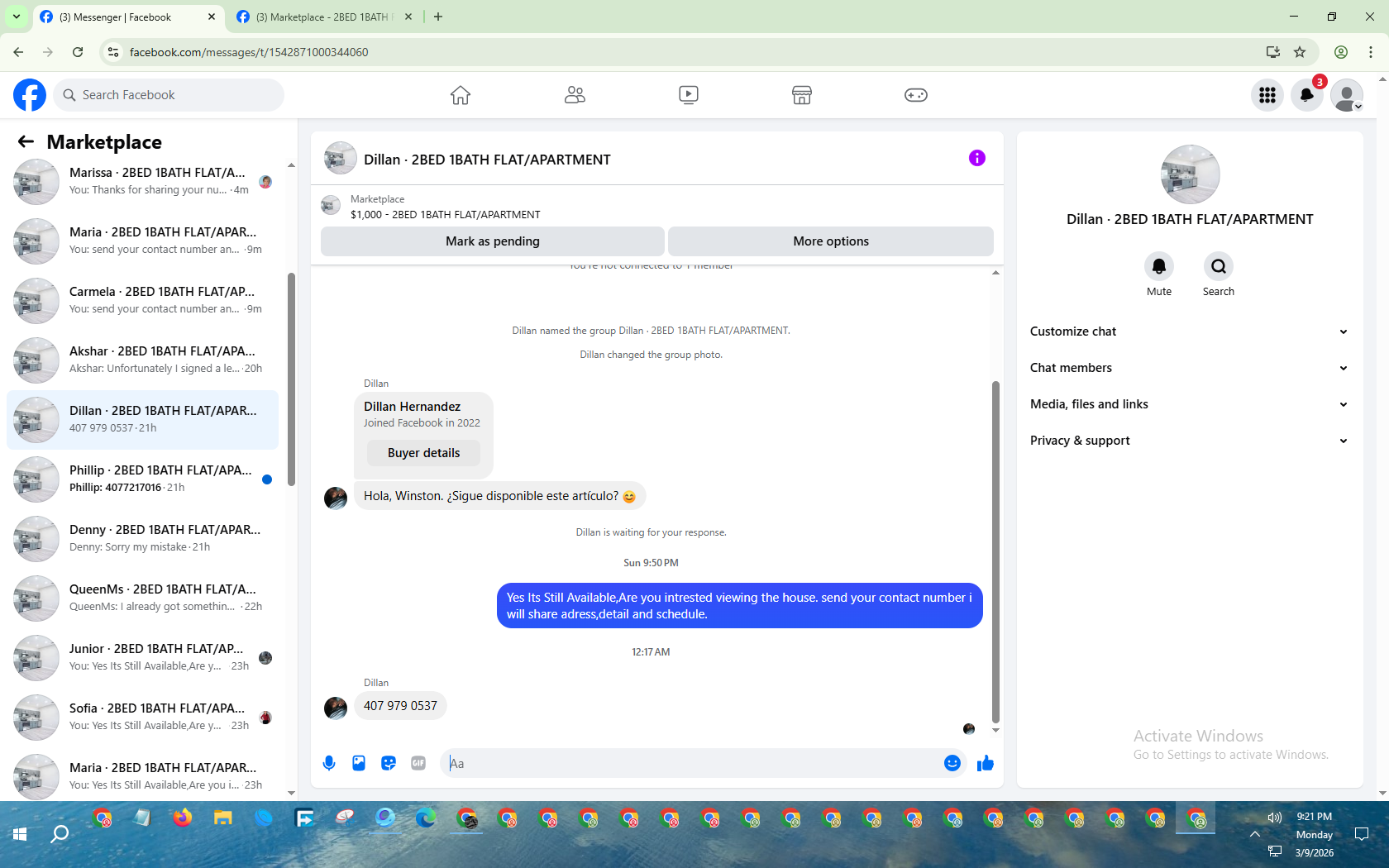
Task: Click More options button
Action: tap(831, 241)
